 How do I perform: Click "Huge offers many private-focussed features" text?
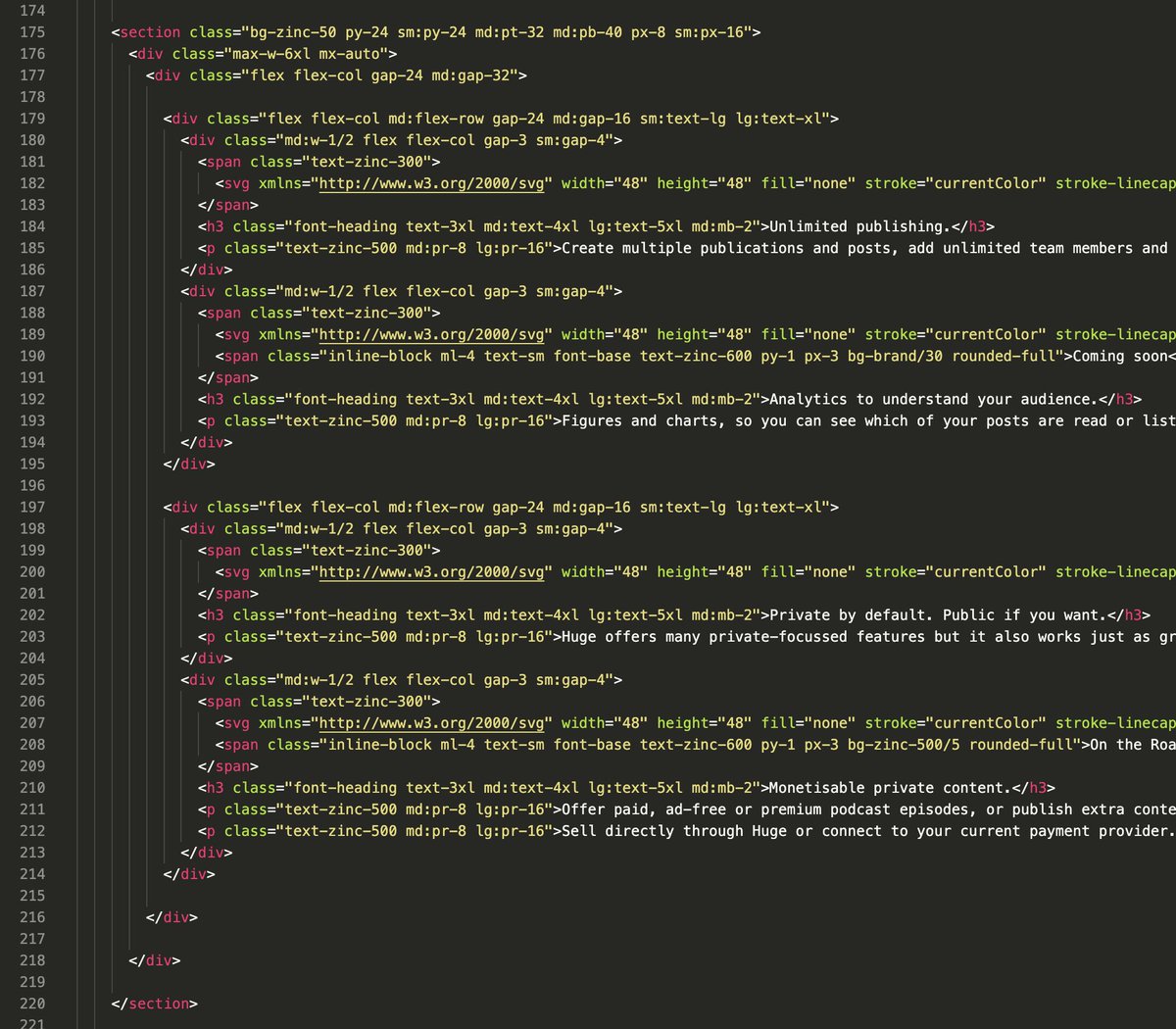pos(743,637)
